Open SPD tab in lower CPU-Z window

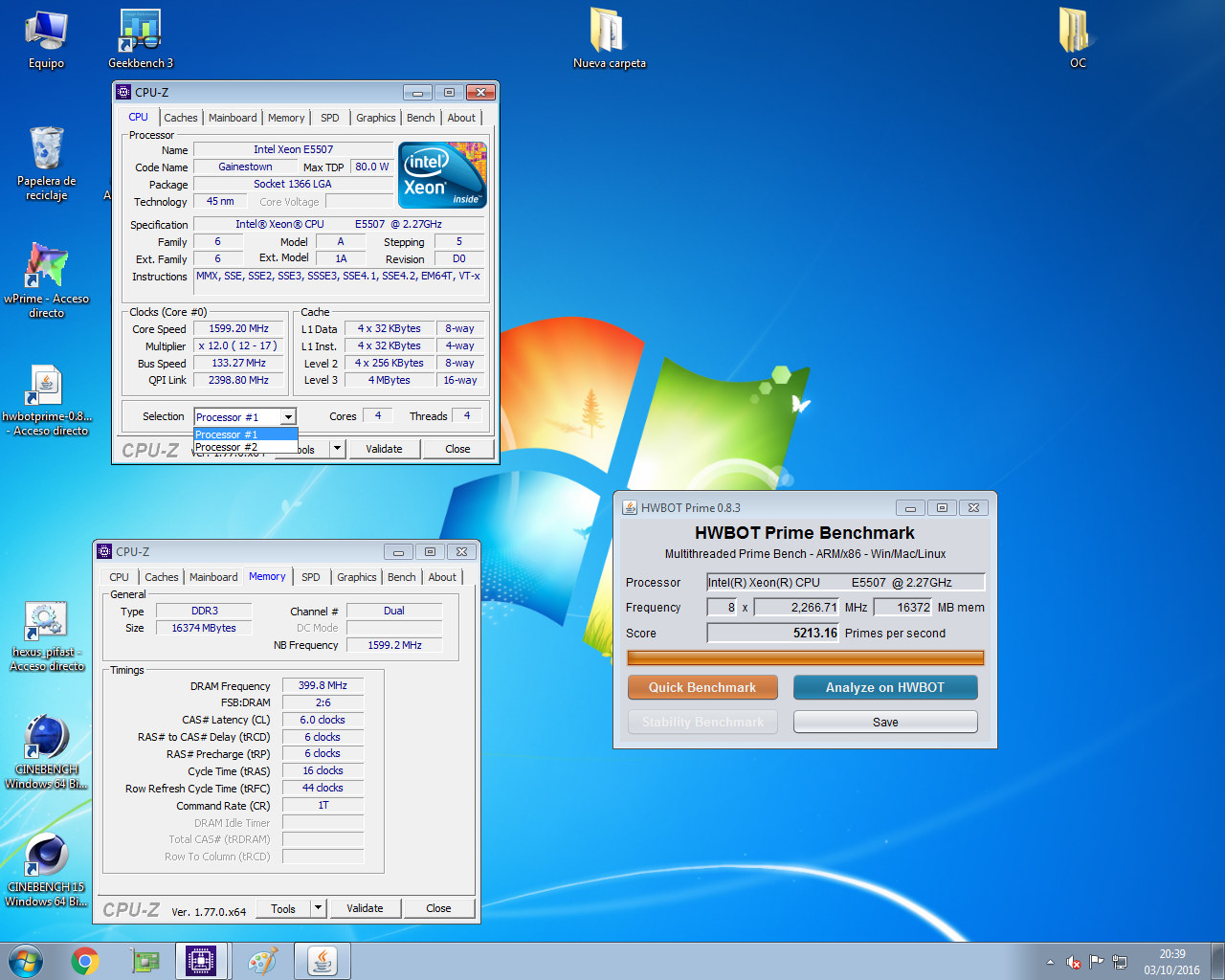(311, 577)
